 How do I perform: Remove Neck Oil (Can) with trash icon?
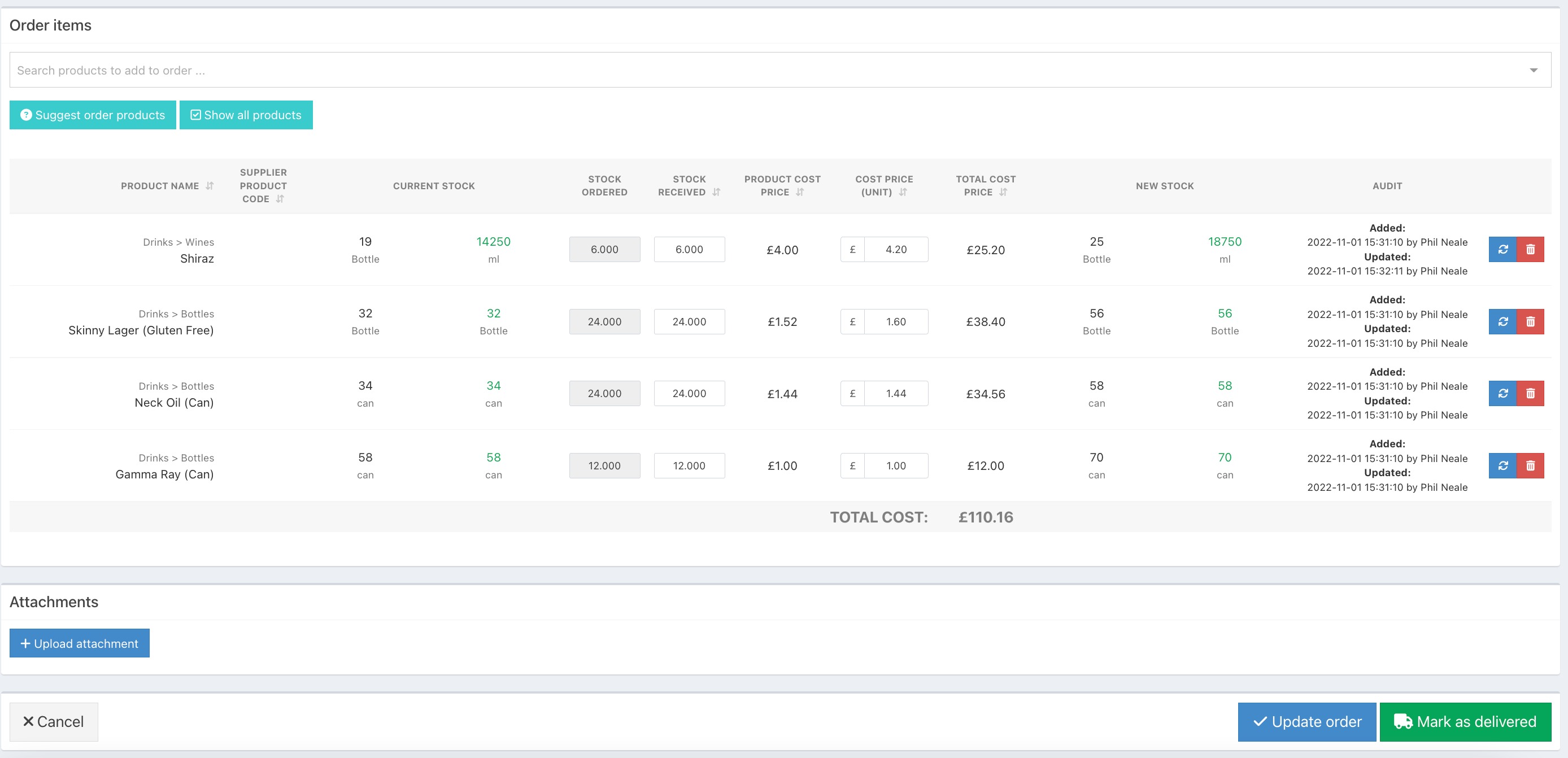pos(1530,393)
